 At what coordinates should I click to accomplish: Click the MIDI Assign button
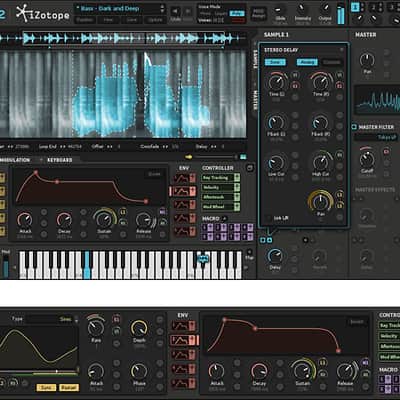[x=259, y=14]
